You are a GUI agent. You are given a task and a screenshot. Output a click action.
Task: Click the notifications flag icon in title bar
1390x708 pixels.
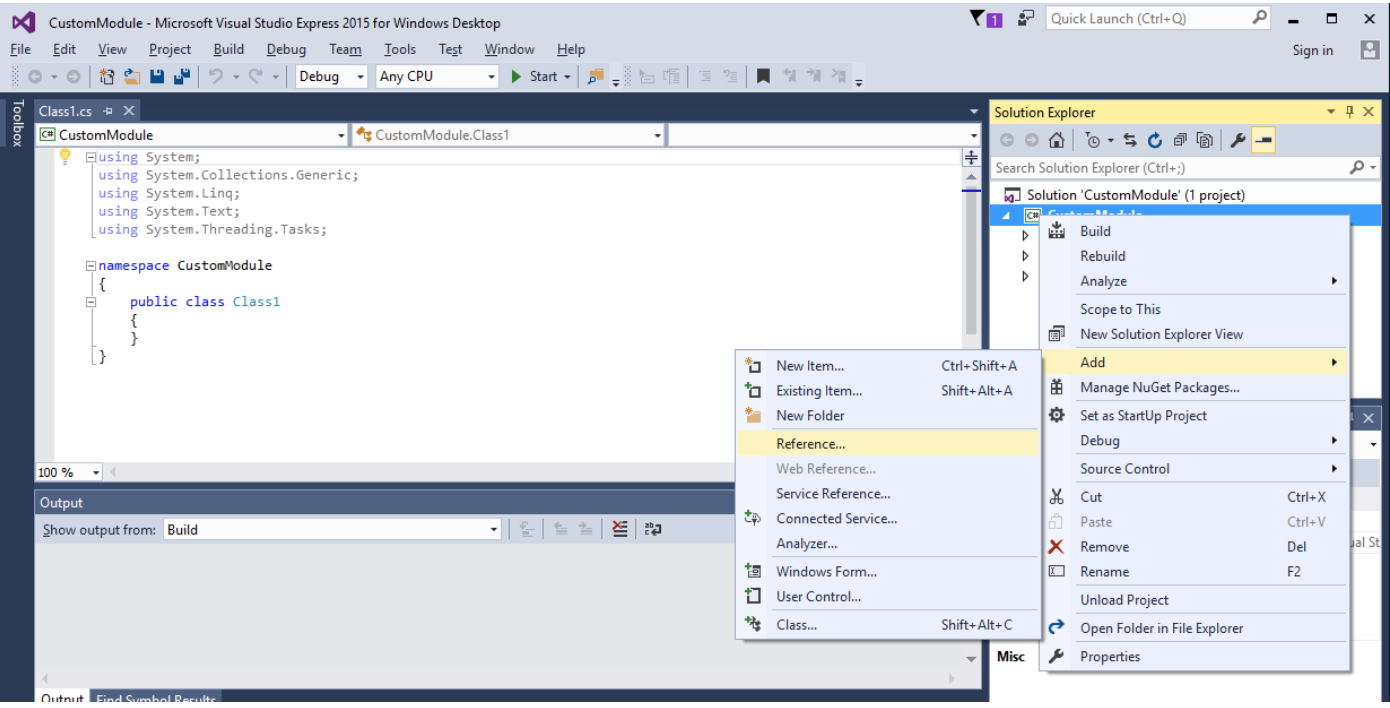(x=987, y=19)
